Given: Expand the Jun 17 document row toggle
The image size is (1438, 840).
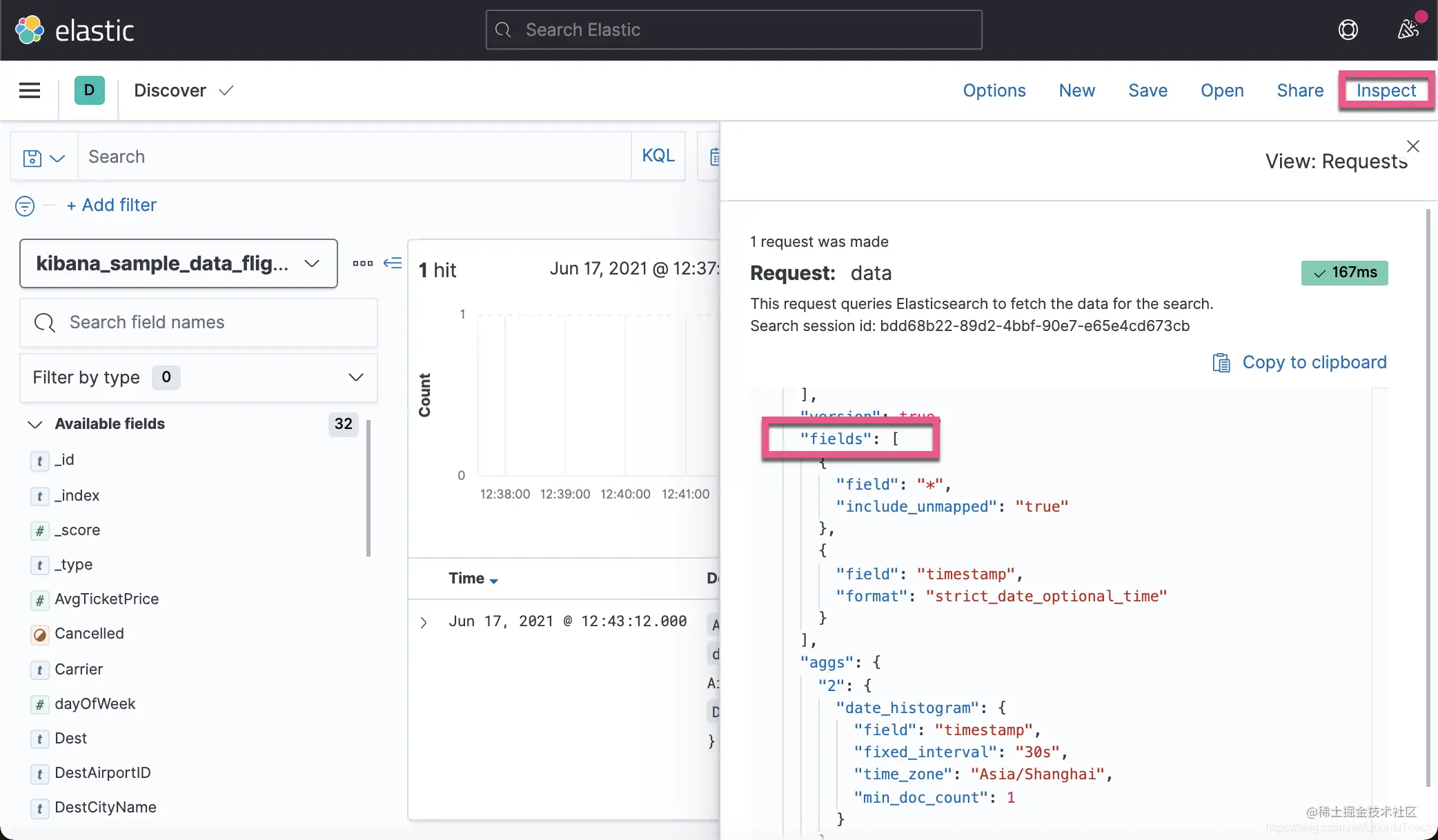Looking at the screenshot, I should (x=423, y=621).
